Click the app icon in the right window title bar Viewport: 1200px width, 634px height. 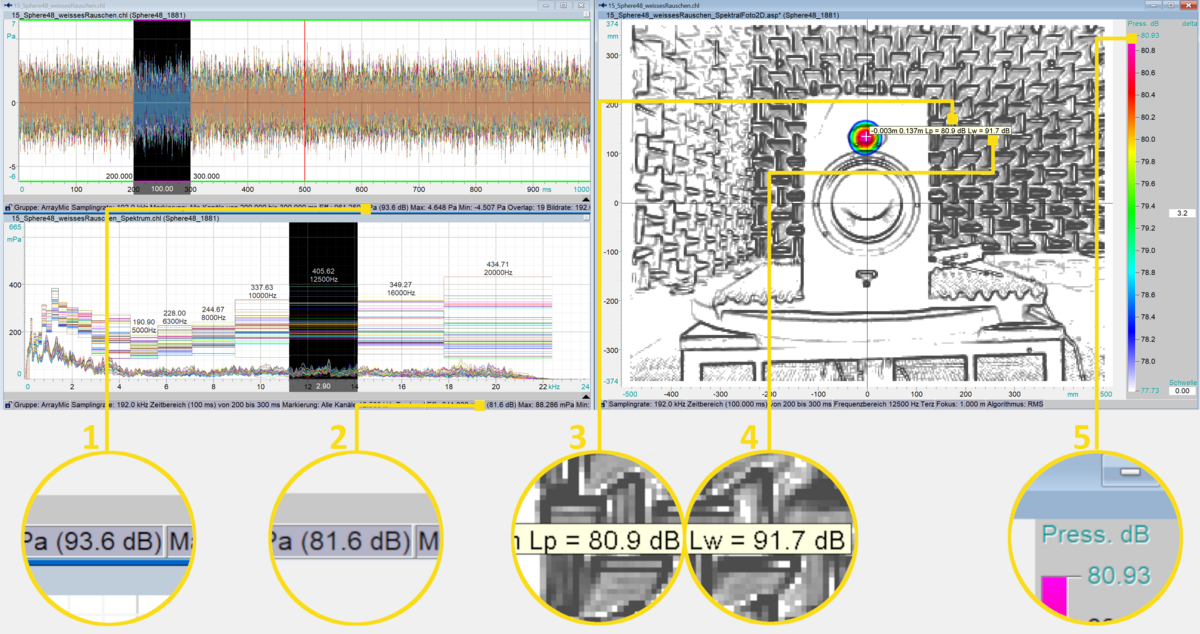604,5
